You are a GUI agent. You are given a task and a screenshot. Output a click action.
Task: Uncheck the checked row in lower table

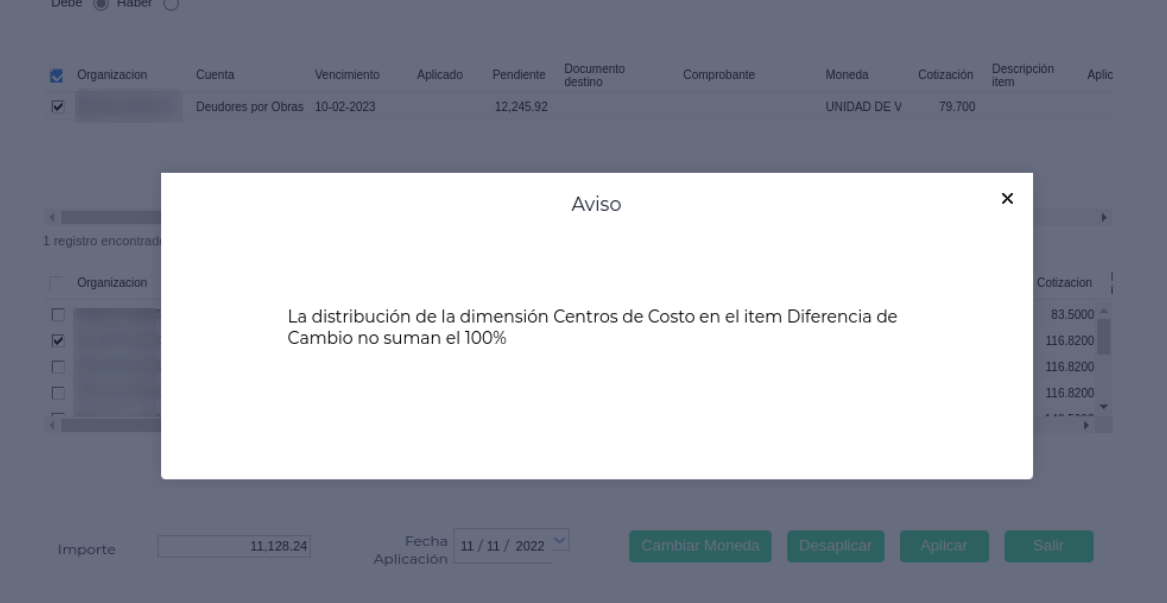click(57, 341)
